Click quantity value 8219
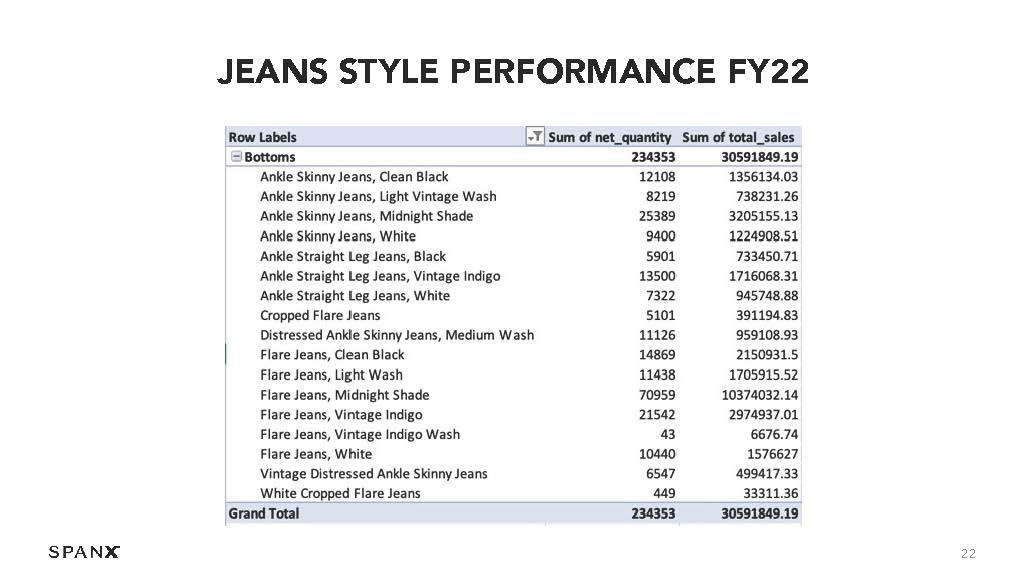1027x578 pixels. pos(660,197)
